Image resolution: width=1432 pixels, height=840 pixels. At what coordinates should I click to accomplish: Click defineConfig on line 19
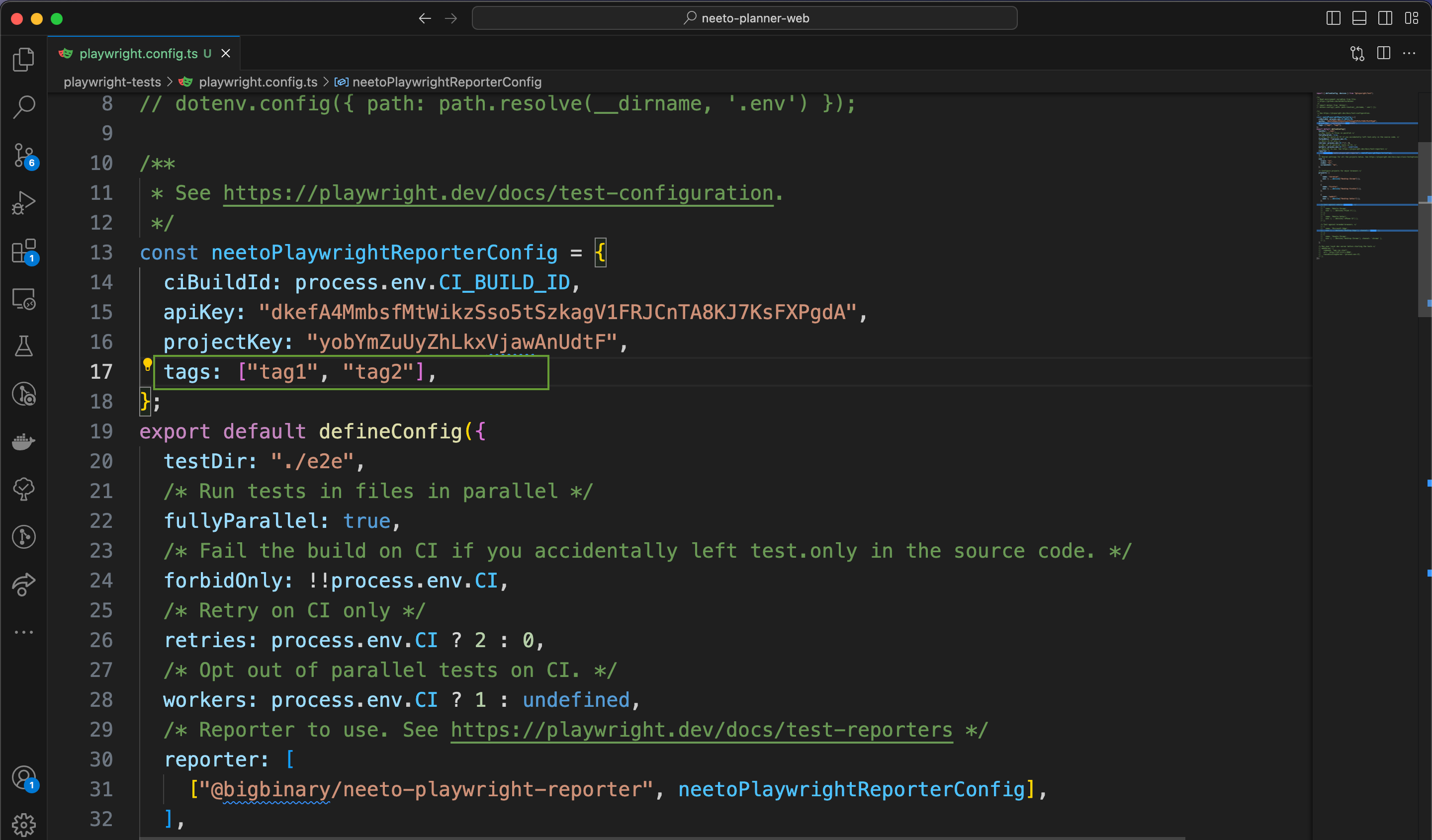tap(390, 431)
